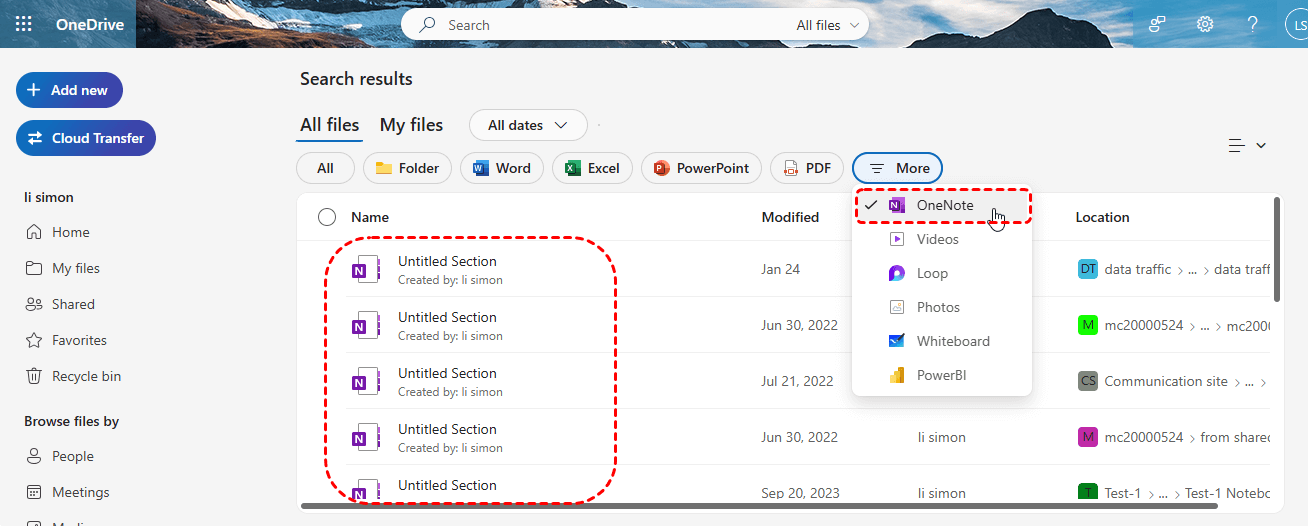This screenshot has width=1308, height=526.
Task: Apply the All file type filter
Action: click(325, 168)
